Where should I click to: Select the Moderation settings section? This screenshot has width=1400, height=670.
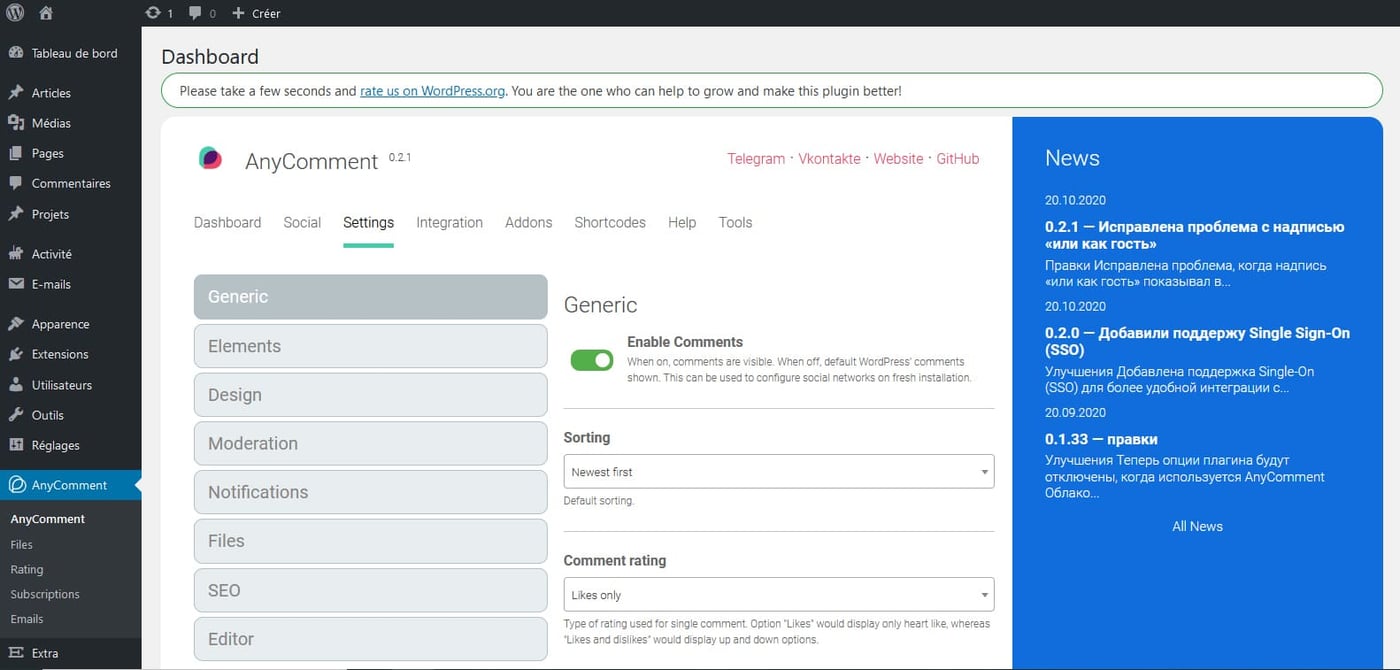(x=370, y=443)
